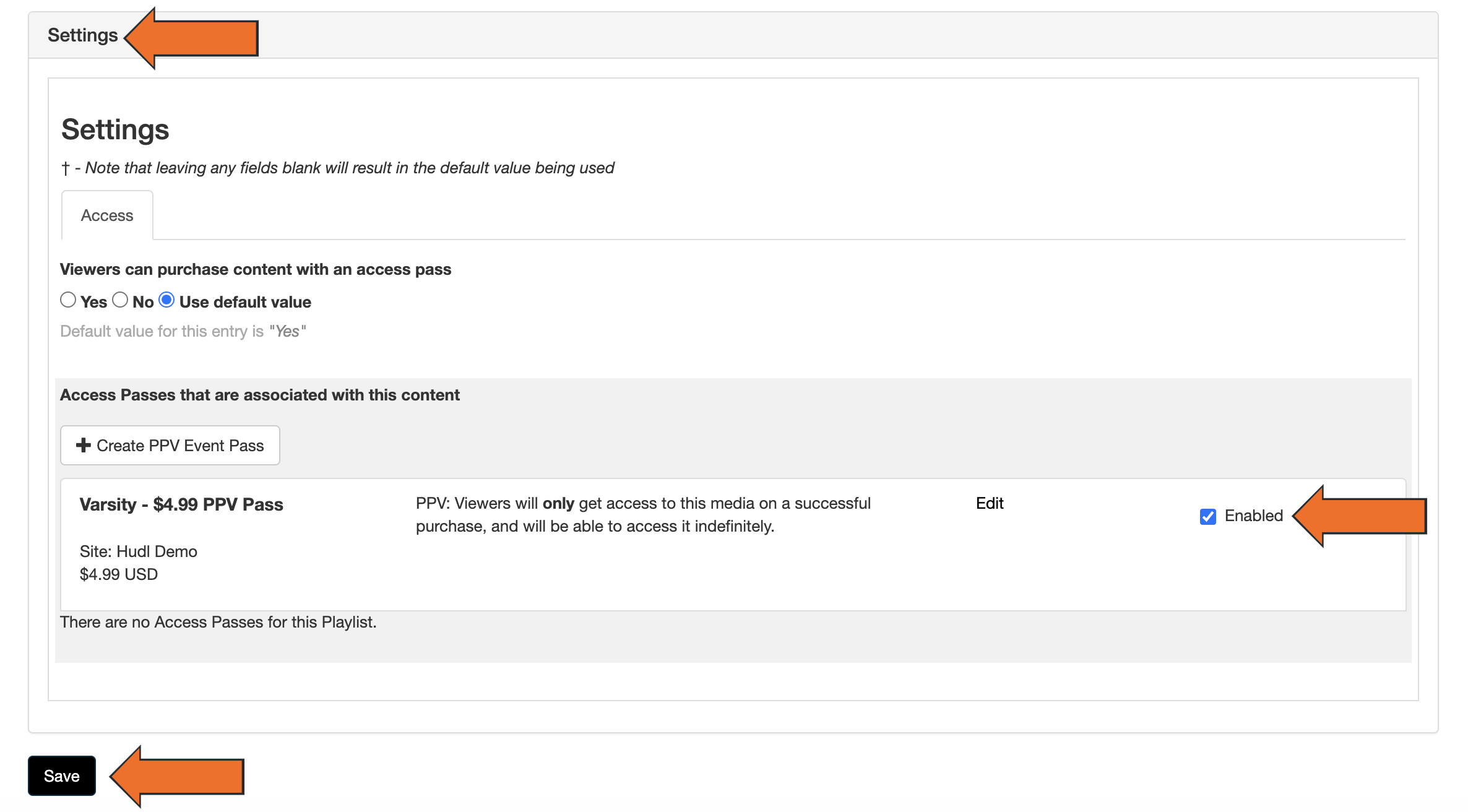Click the Settings section header
Screen dimensions: 1468x812
82,35
